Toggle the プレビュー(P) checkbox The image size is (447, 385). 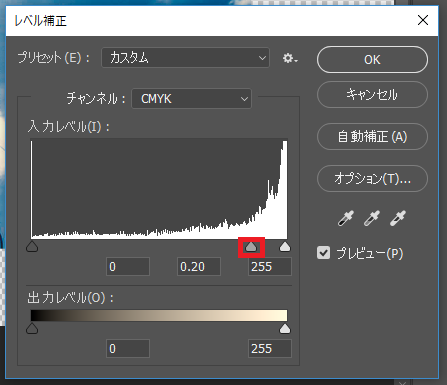[x=323, y=253]
